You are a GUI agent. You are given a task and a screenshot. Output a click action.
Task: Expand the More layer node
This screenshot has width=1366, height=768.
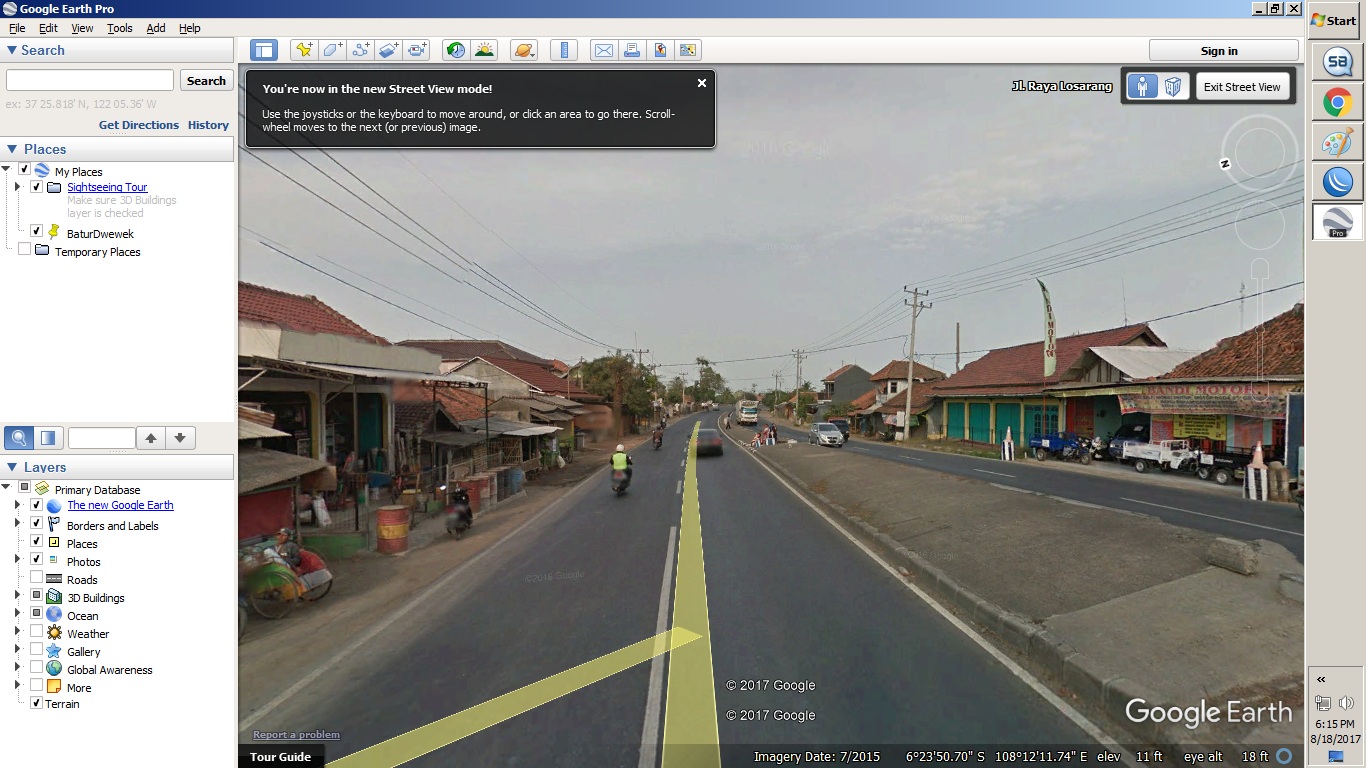[17, 686]
